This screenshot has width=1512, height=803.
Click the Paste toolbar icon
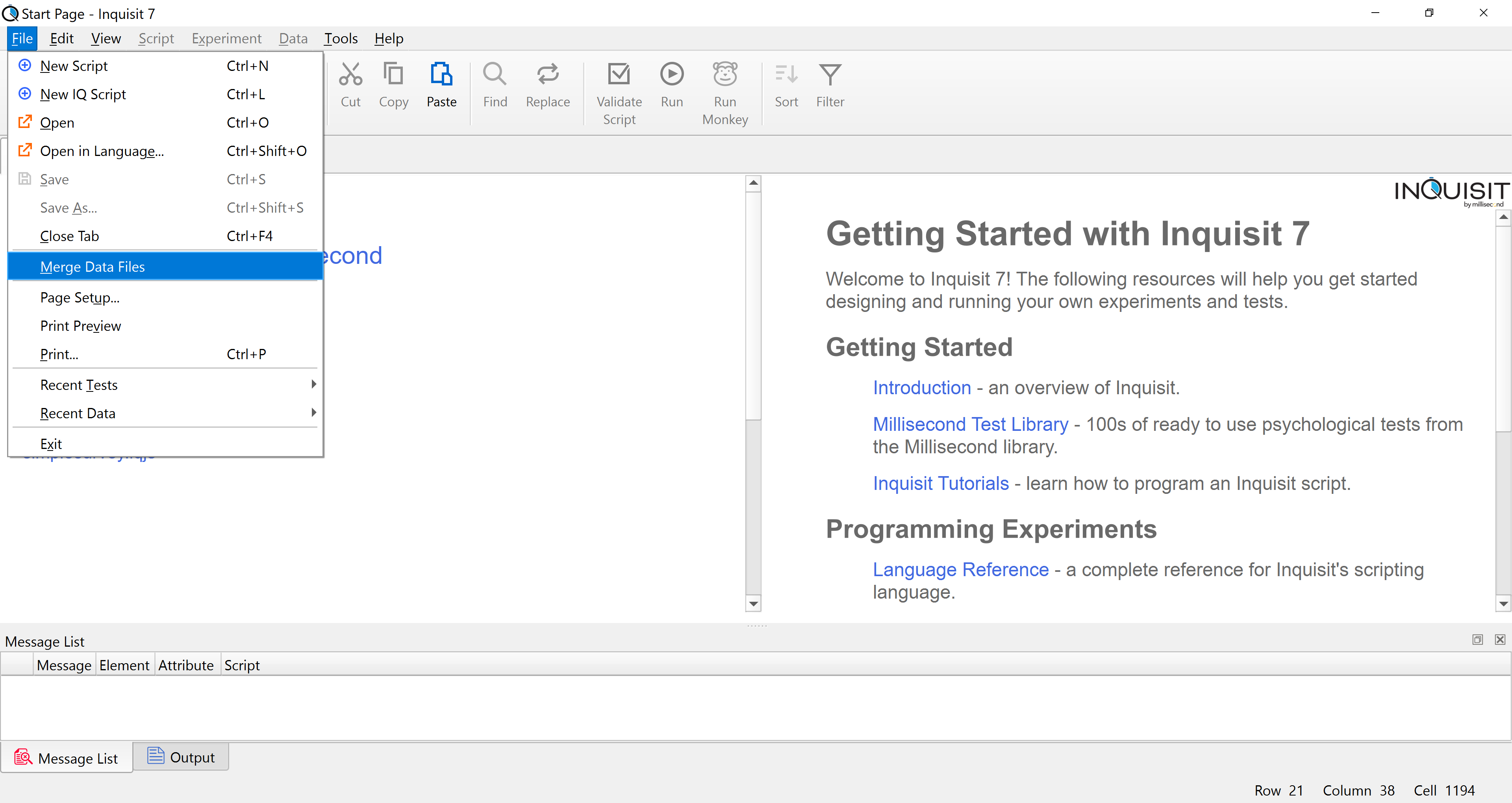[x=441, y=86]
